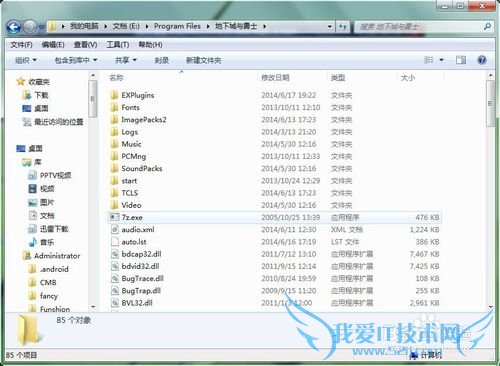Open the 共享 dropdown
The height and width of the screenshot is (366, 500).
click(x=126, y=60)
